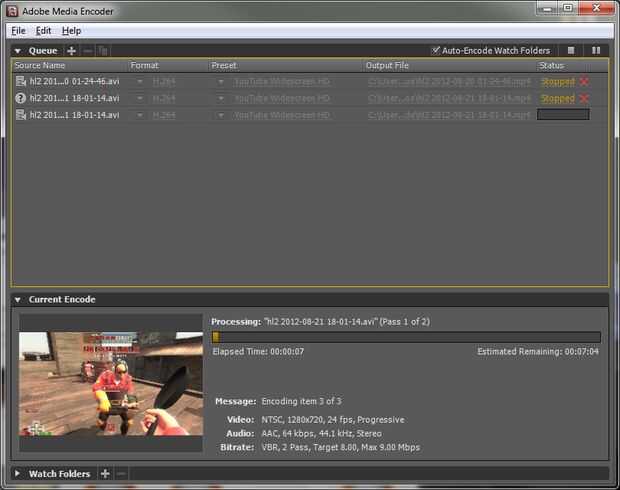Image resolution: width=620 pixels, height=490 pixels.
Task: Open Format dropdown for 01-24-46.avi row
Action: pyautogui.click(x=140, y=81)
